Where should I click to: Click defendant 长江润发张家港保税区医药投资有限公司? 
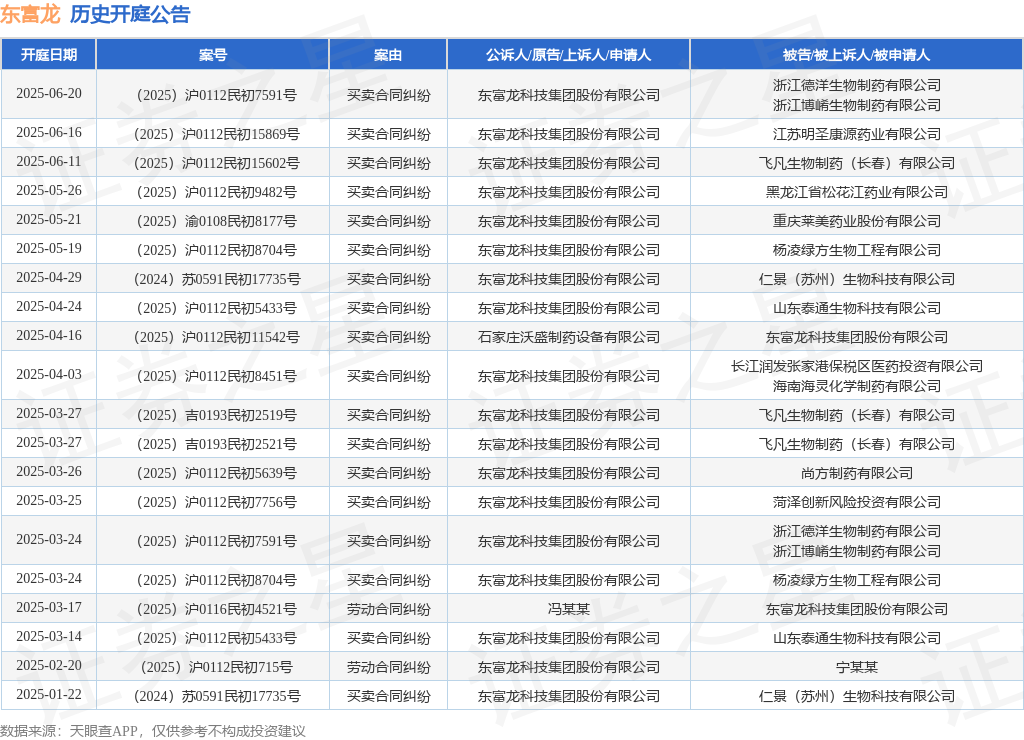click(857, 366)
